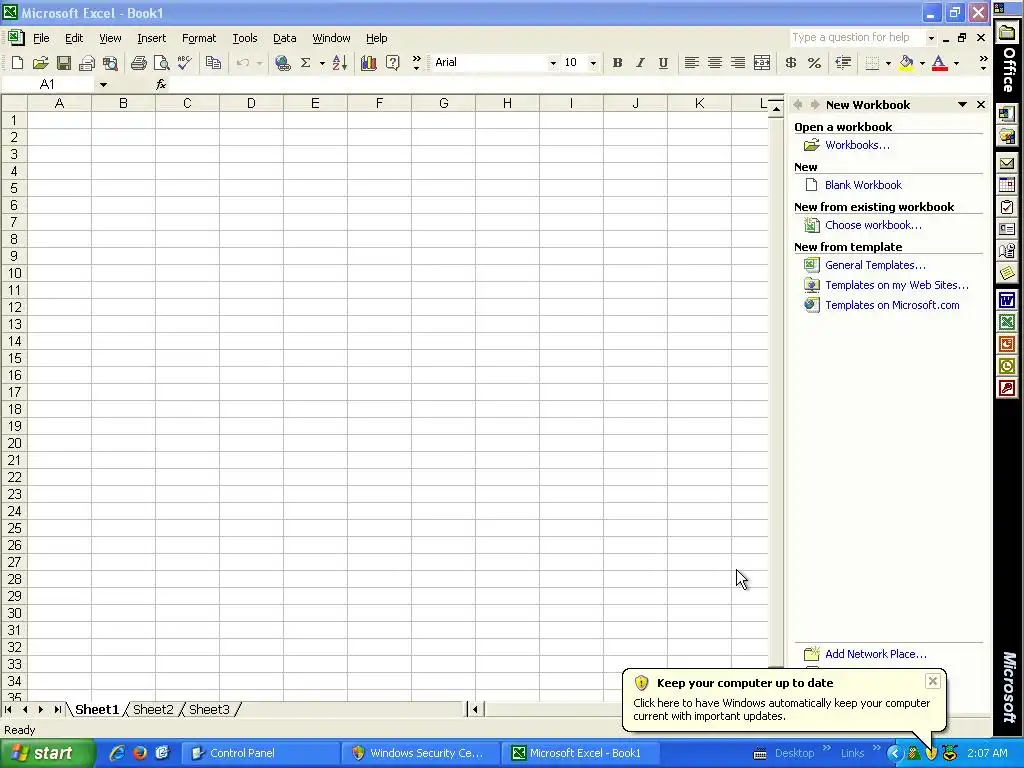The height and width of the screenshot is (768, 1024).
Task: Open the Tools menu
Action: (245, 38)
